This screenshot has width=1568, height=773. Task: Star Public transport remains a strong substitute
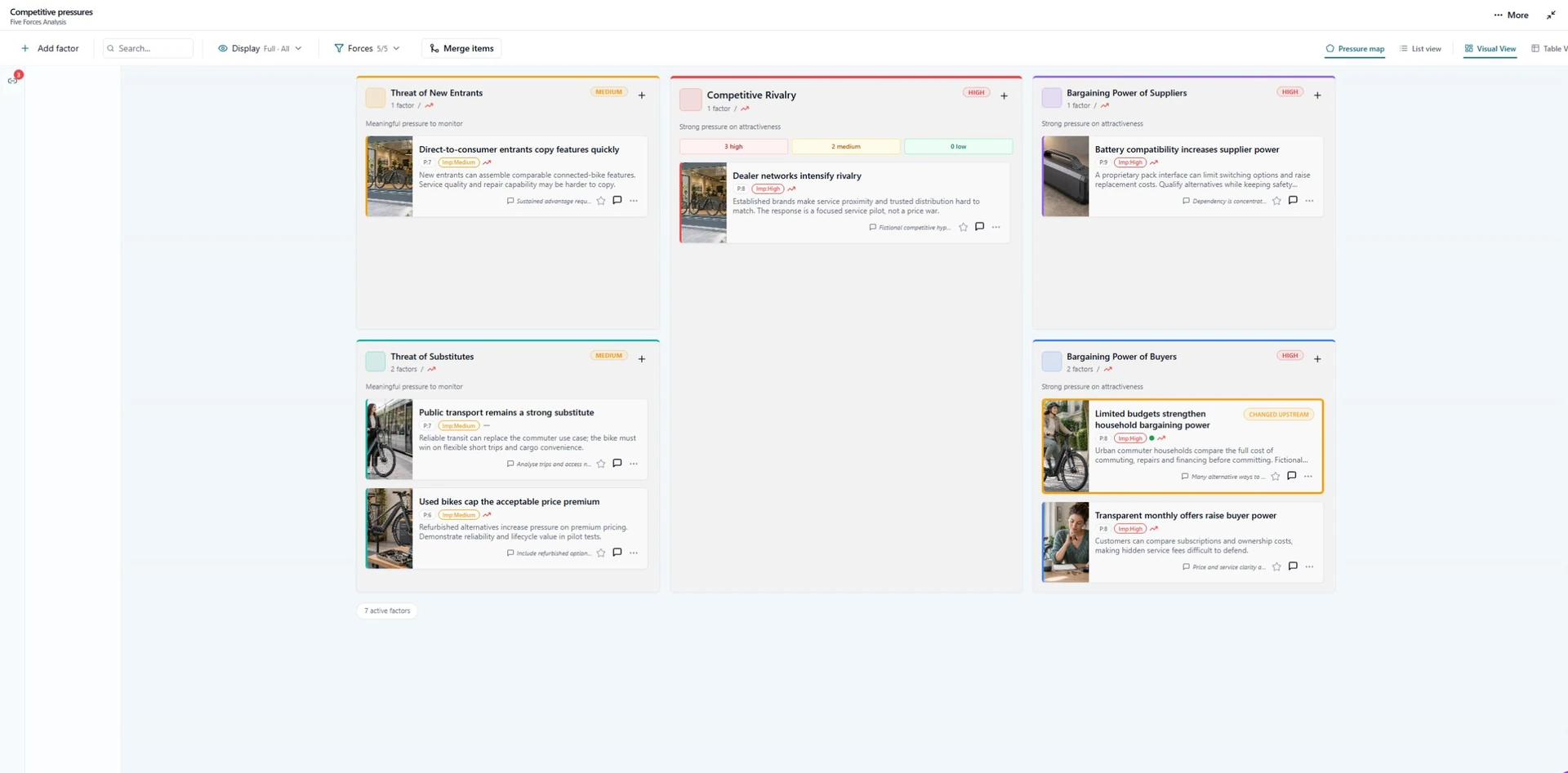[601, 464]
